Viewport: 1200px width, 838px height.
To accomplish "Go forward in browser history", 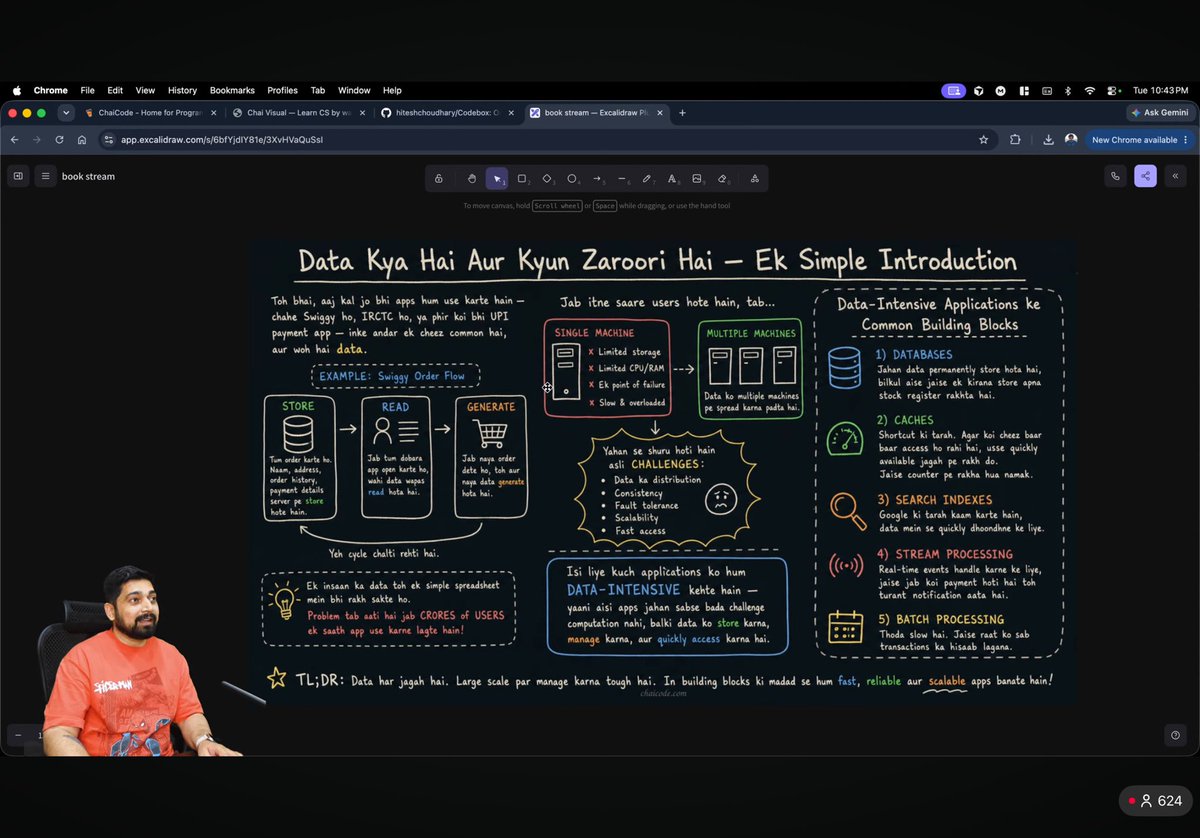I will (x=37, y=140).
